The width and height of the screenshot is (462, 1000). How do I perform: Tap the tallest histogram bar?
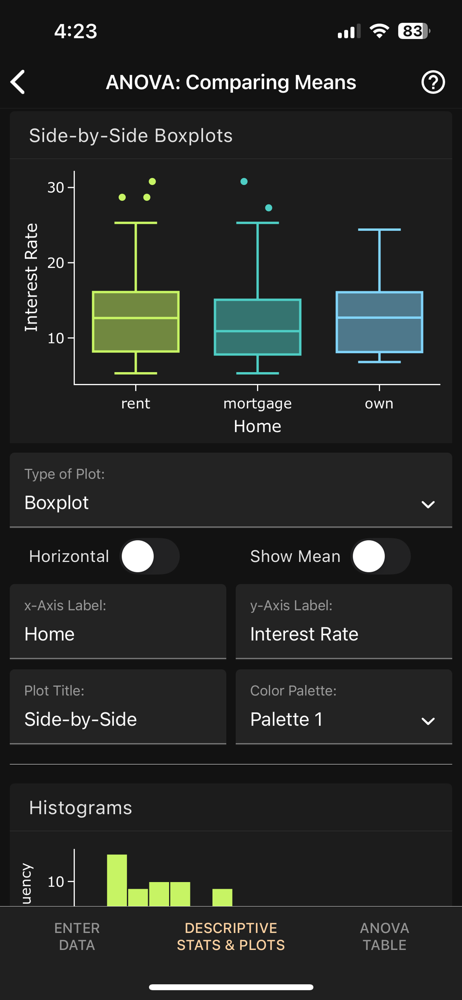click(117, 880)
